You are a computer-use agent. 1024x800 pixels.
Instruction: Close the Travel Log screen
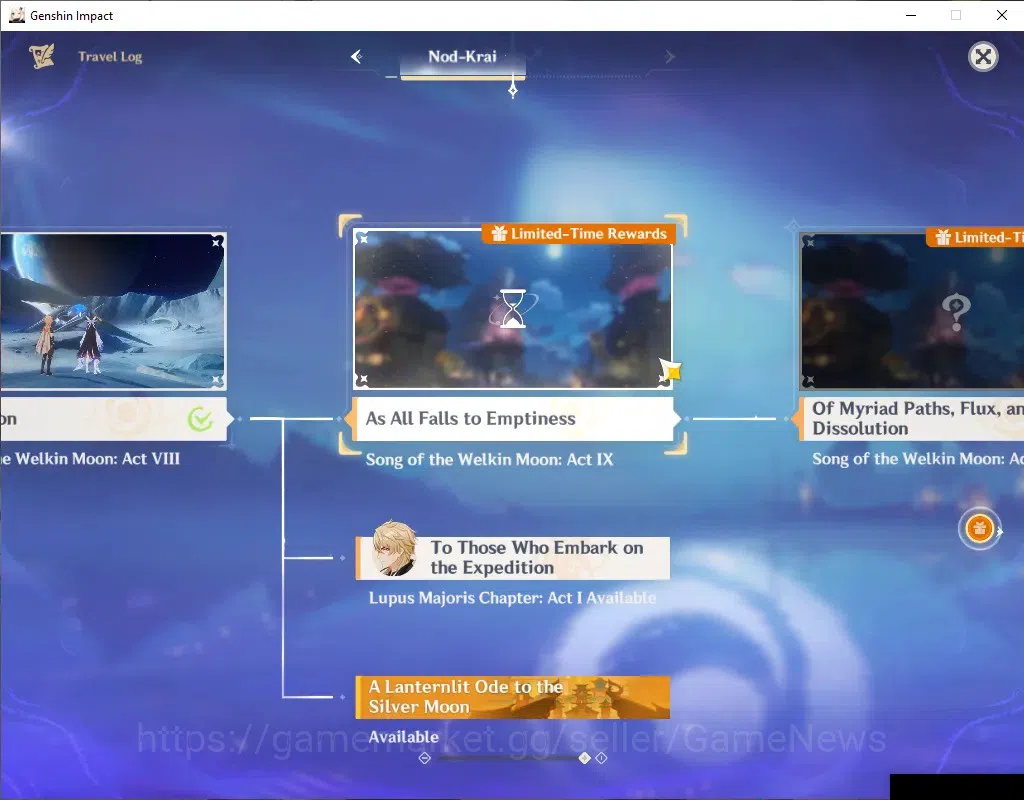tap(983, 57)
